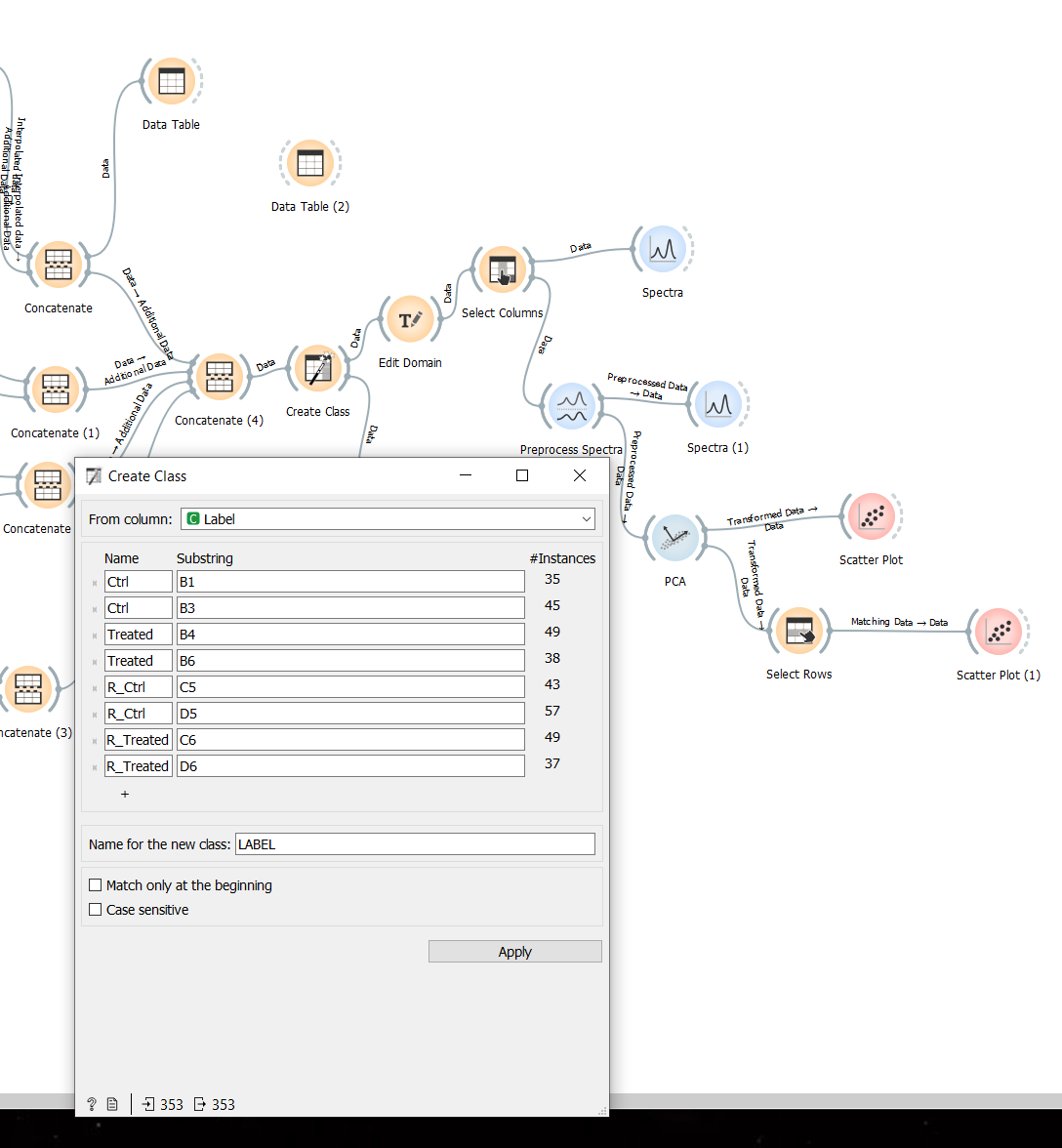Open the Scatter Plot (1) widget
Image resolution: width=1062 pixels, height=1148 pixels.
[x=999, y=631]
